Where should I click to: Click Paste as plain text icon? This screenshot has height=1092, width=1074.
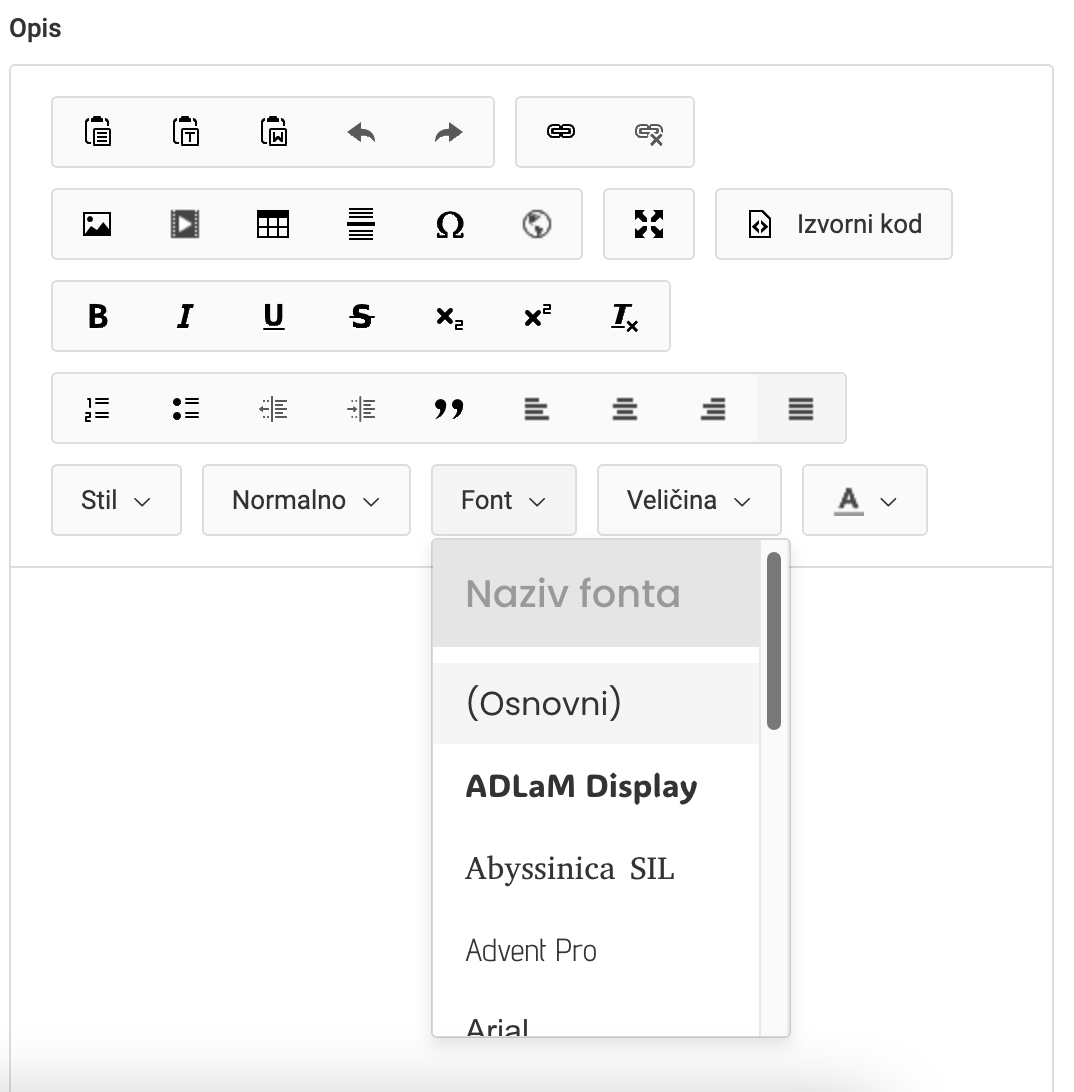click(x=185, y=132)
